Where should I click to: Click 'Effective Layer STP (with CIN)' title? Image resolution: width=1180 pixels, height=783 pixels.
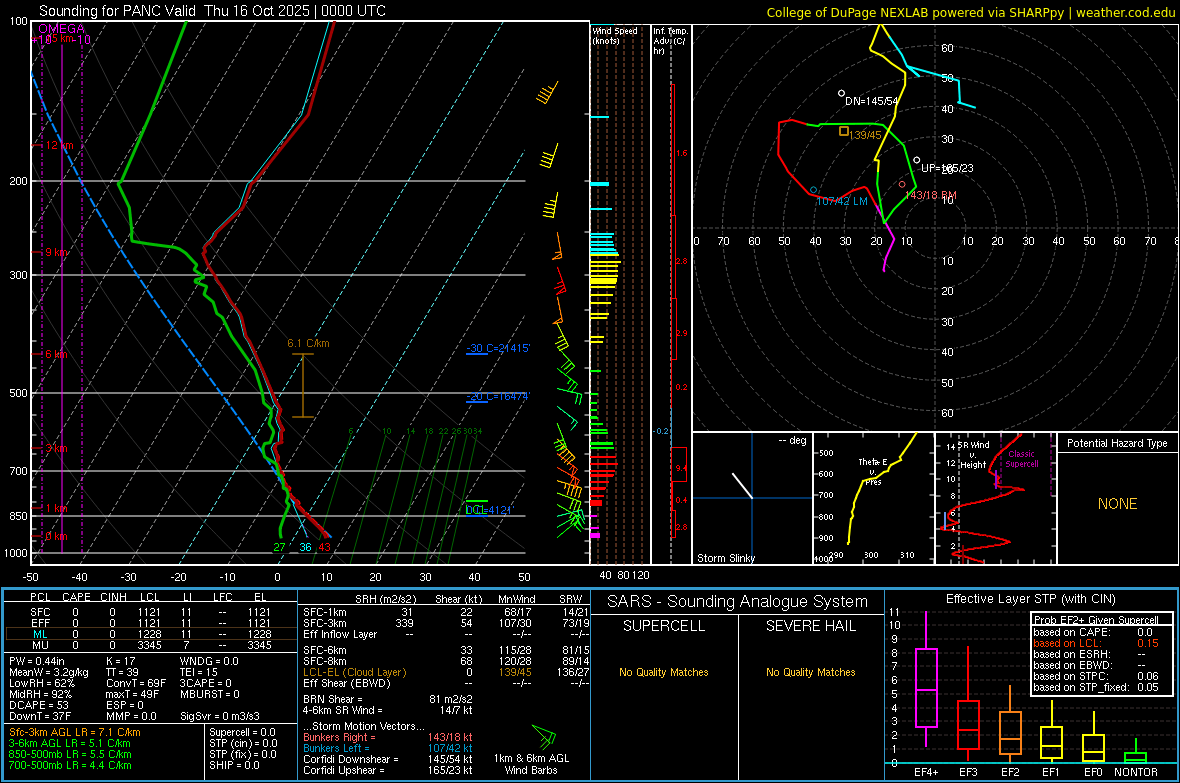(1030, 599)
